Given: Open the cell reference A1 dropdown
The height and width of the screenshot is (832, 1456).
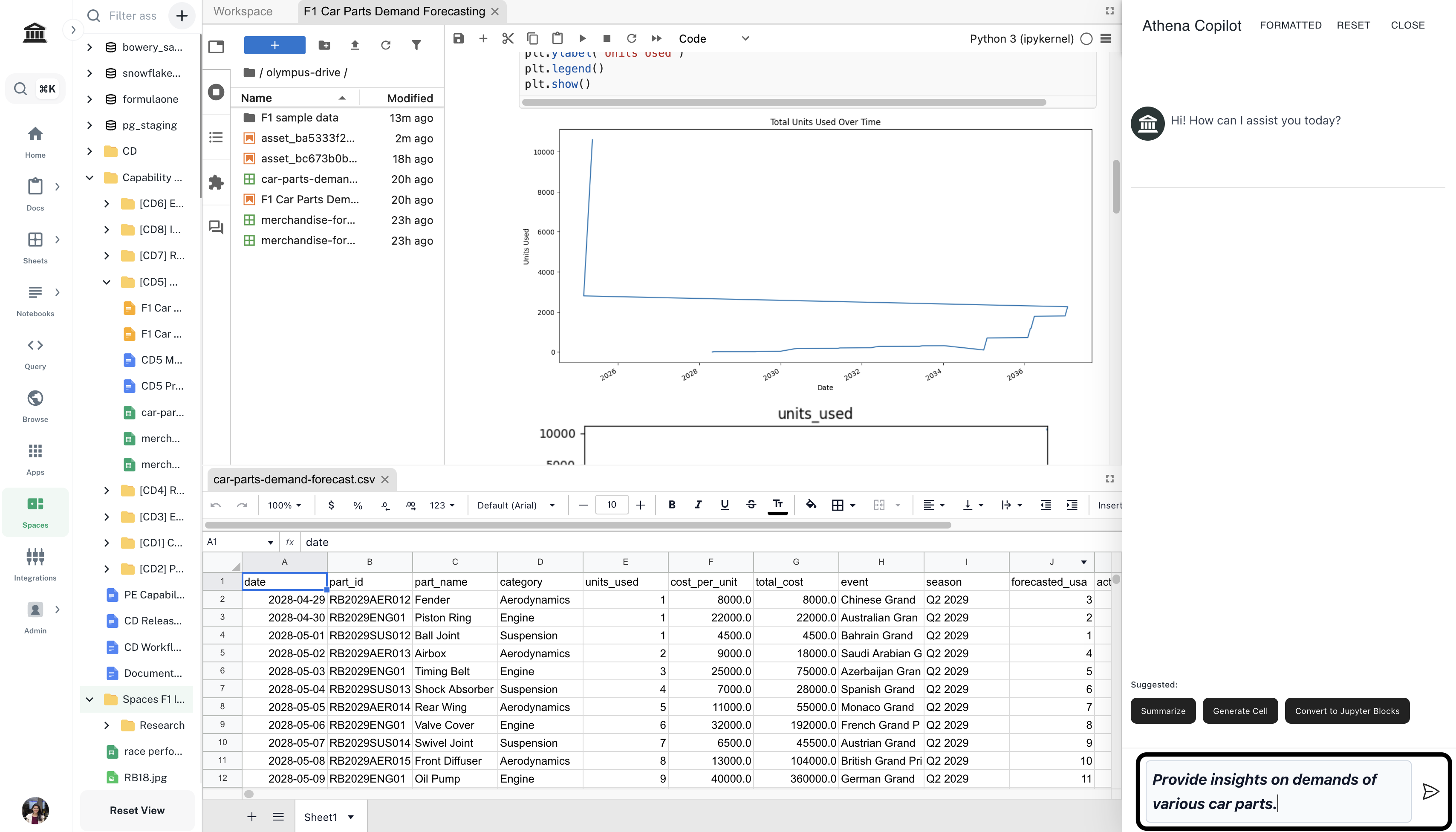Looking at the screenshot, I should (x=270, y=542).
